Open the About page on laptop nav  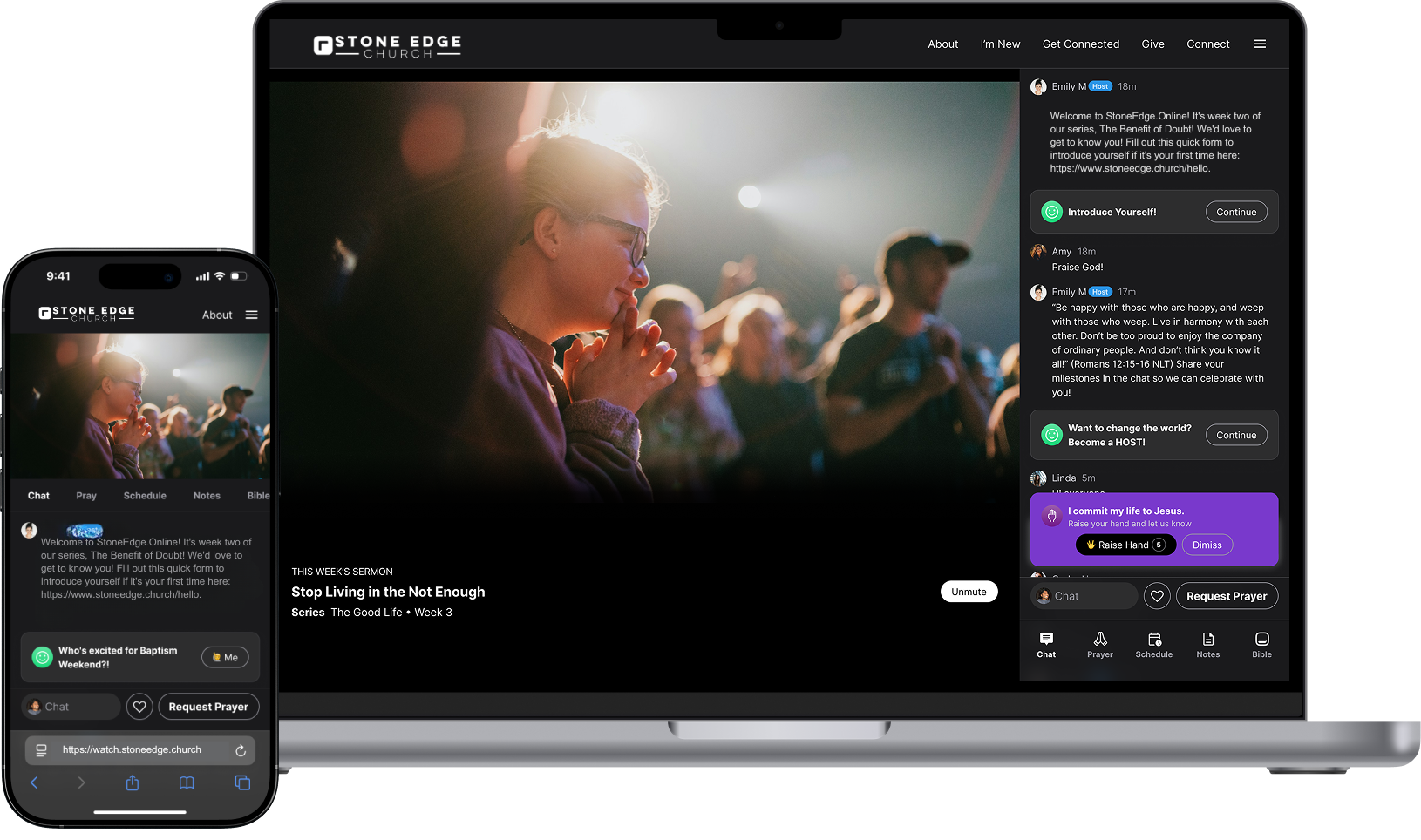coord(942,44)
